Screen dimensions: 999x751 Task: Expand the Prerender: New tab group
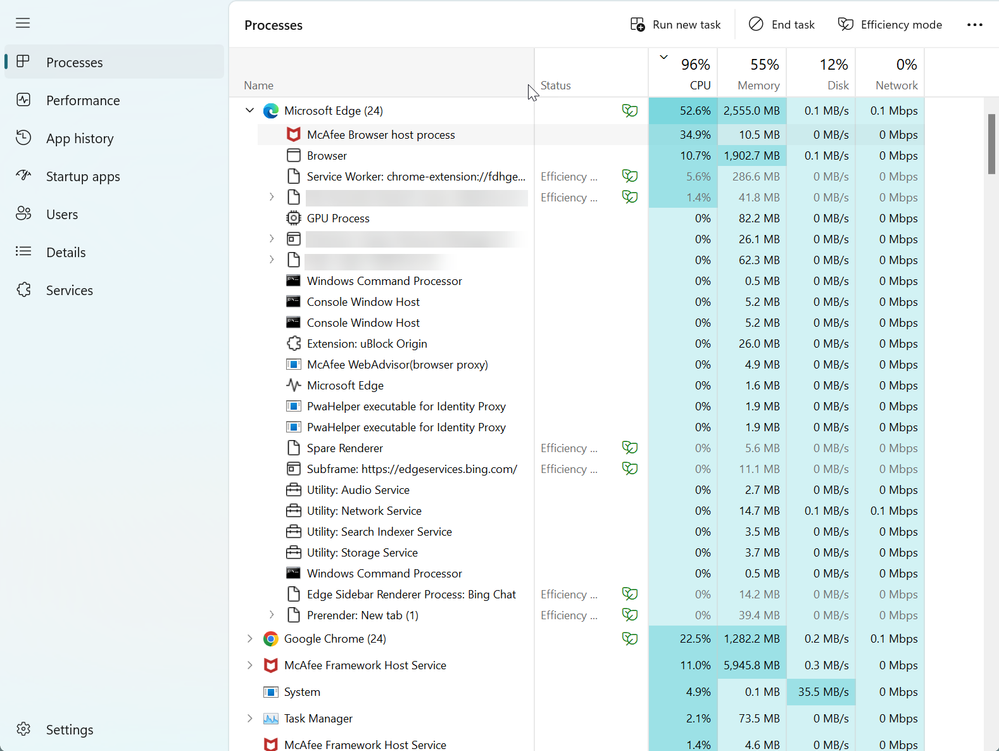coord(271,615)
